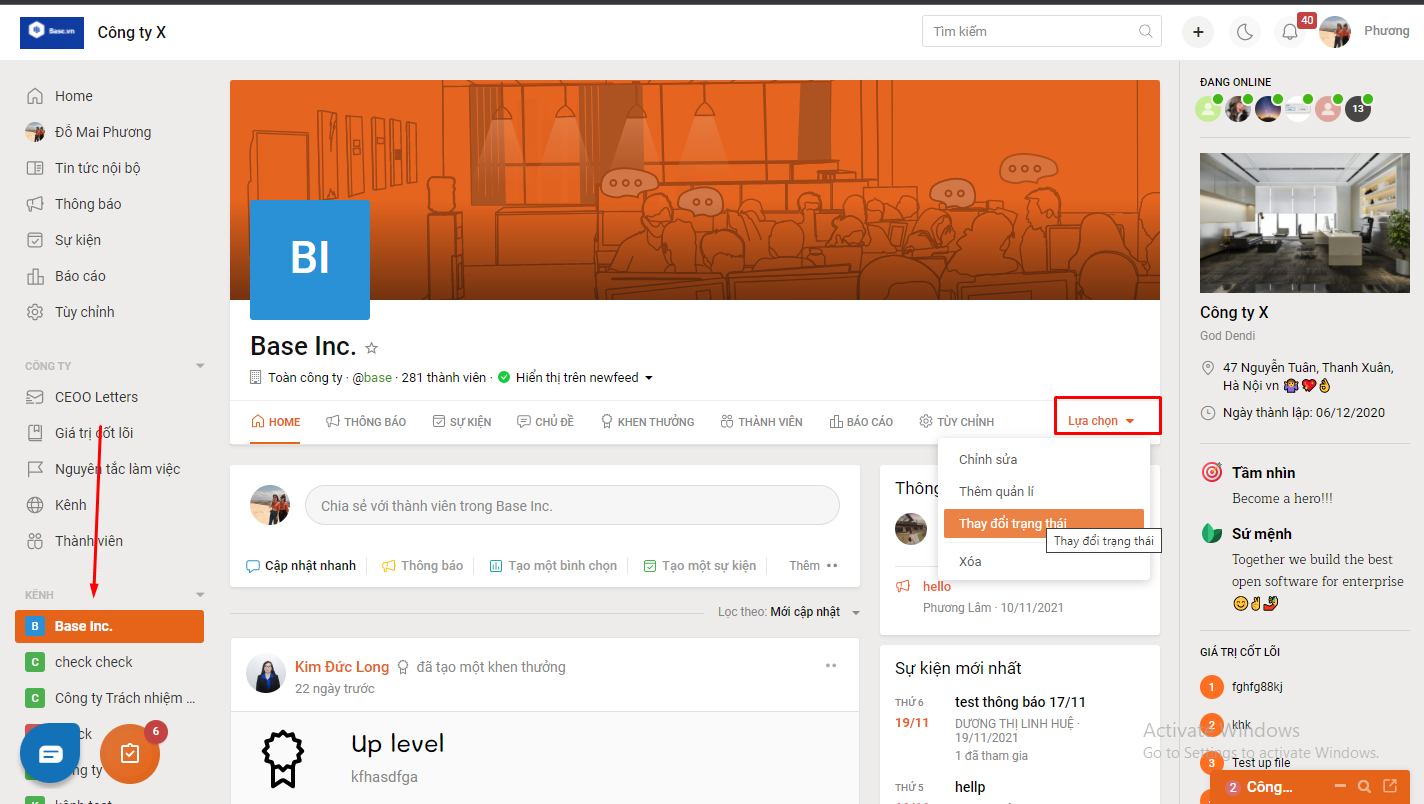
Task: Open the blue chat bubble button
Action: coord(50,753)
